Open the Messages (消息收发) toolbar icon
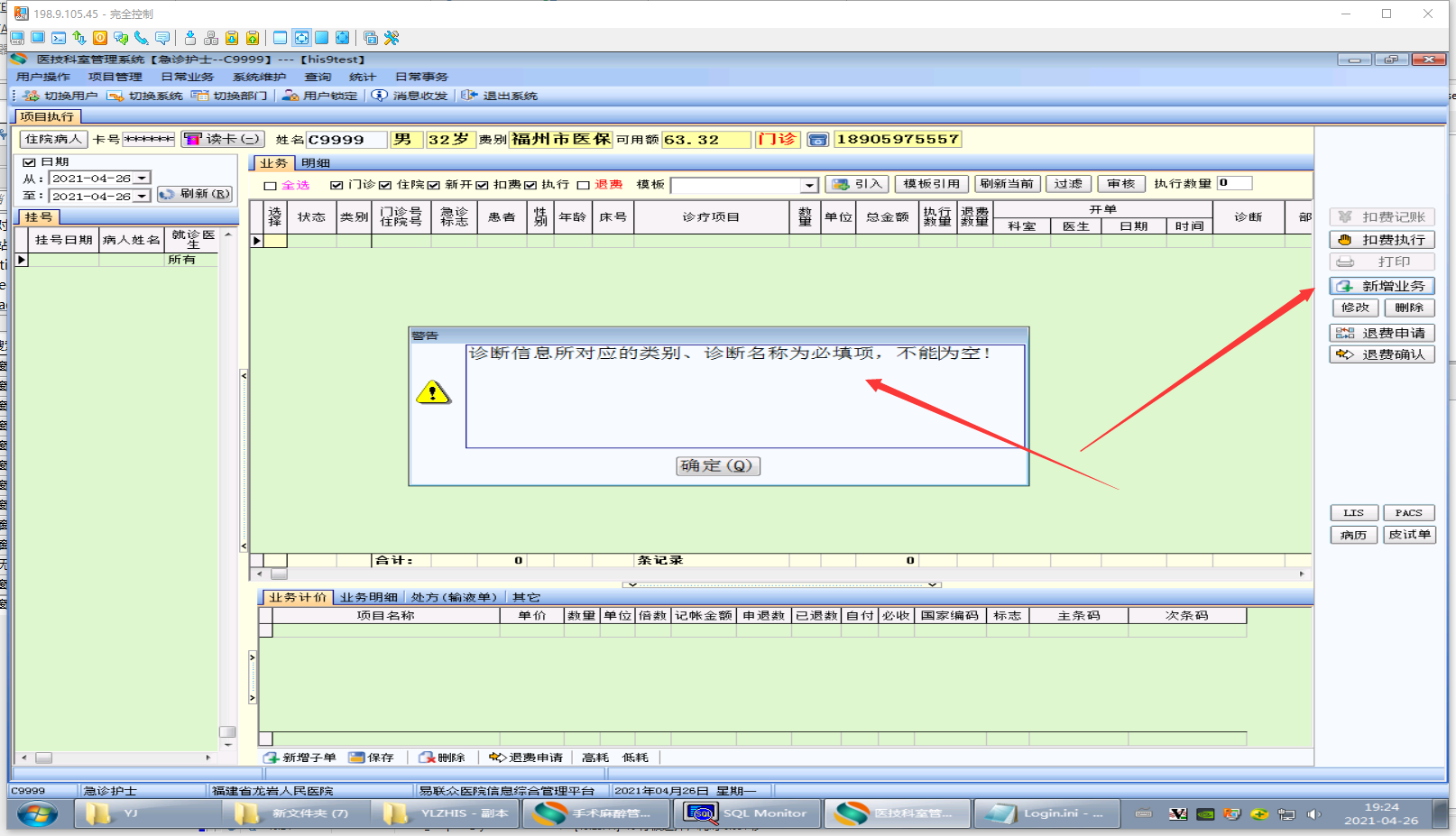The width and height of the screenshot is (1456, 836). click(x=380, y=96)
